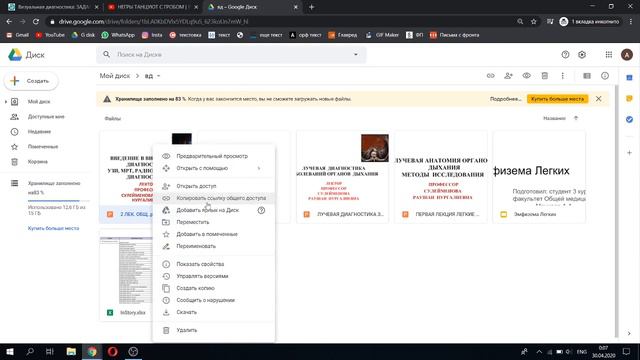Choose Удалить in the context menu
Viewport: 640px width, 360px height.
tap(213, 330)
